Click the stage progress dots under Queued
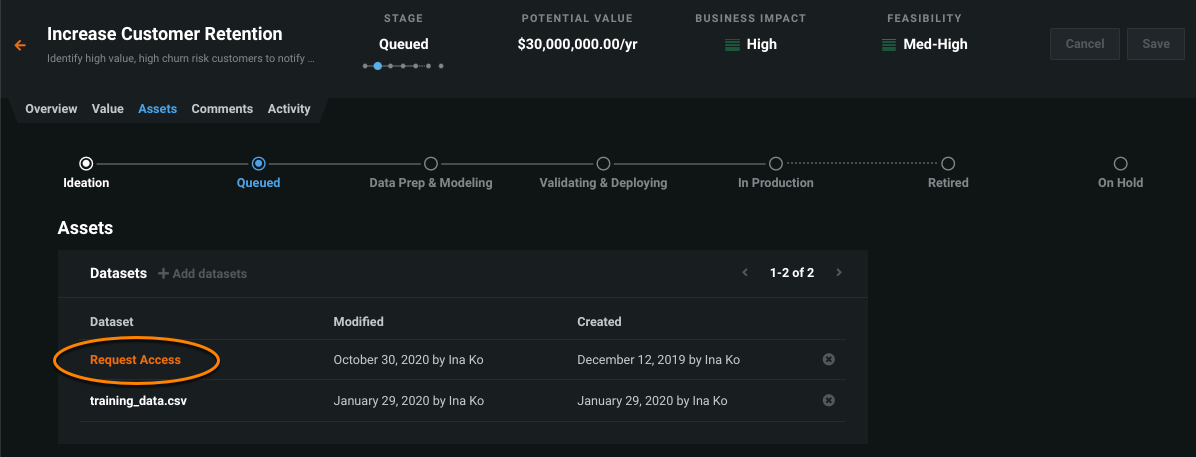 coord(403,66)
